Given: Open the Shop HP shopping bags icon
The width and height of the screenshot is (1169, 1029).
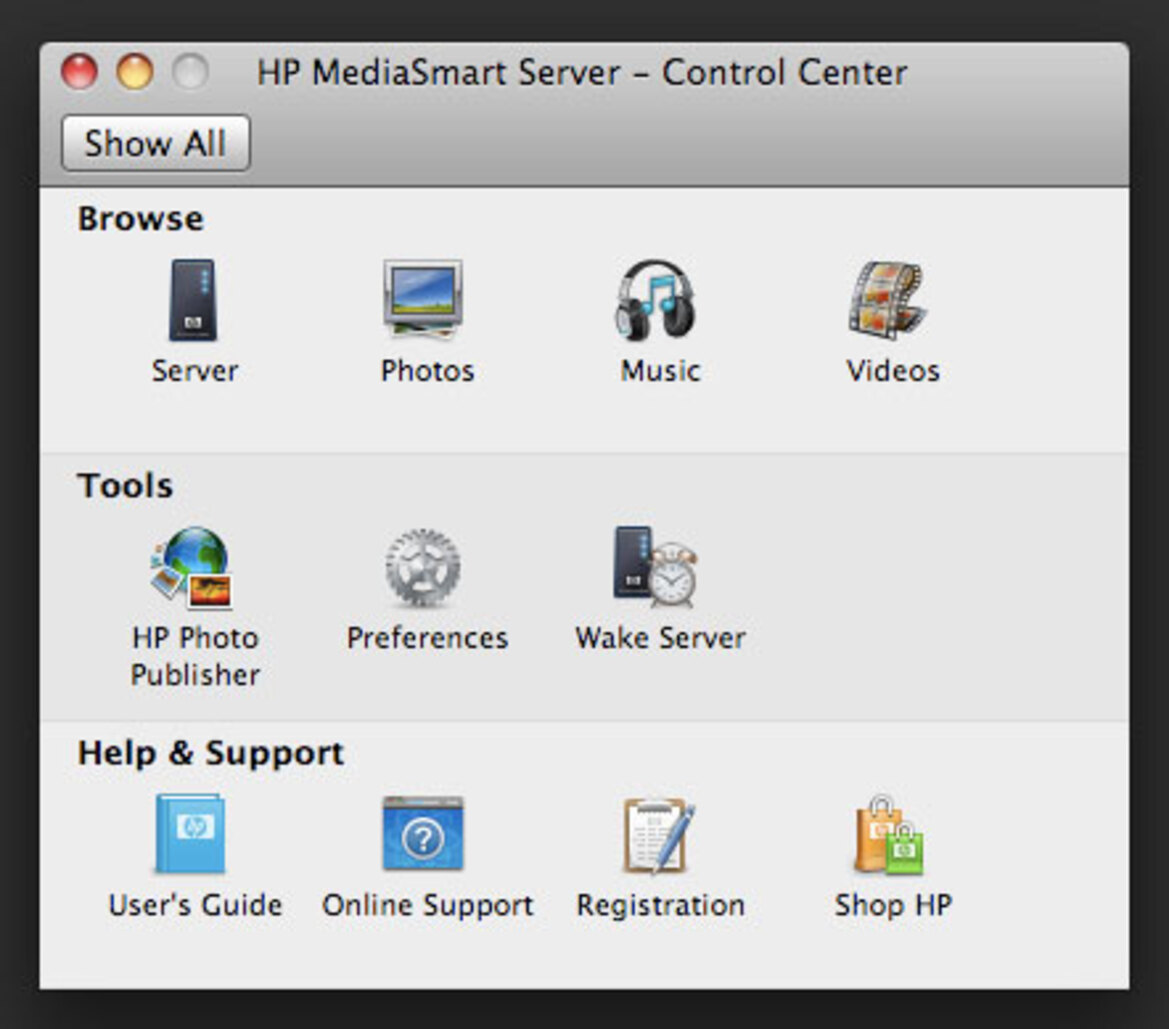Looking at the screenshot, I should point(889,834).
